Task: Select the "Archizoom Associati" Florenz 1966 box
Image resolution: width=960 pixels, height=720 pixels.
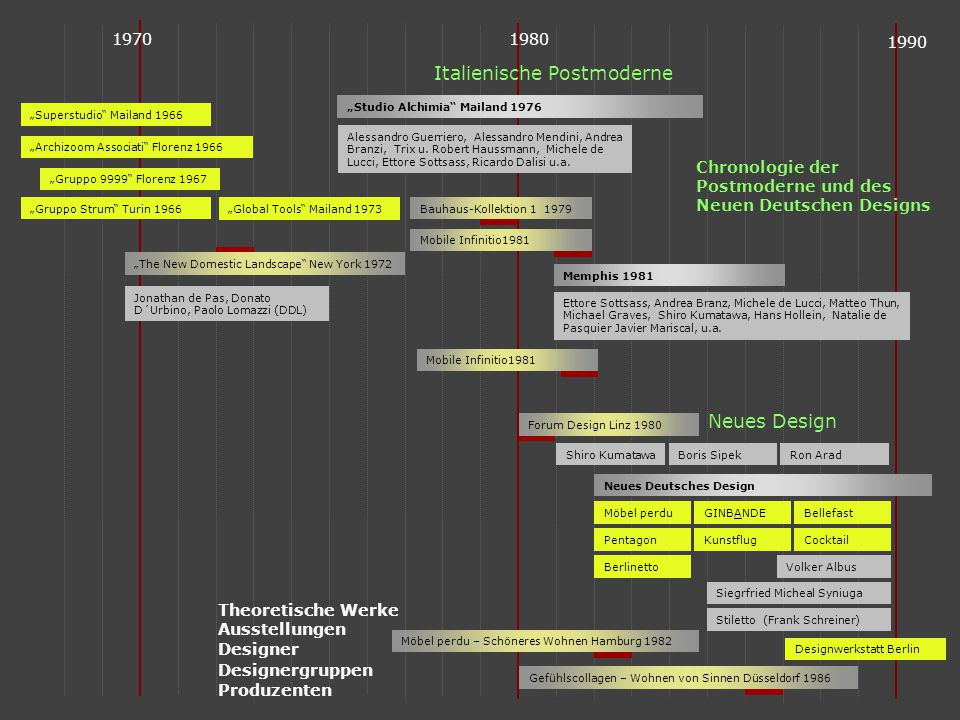Action: [x=137, y=147]
